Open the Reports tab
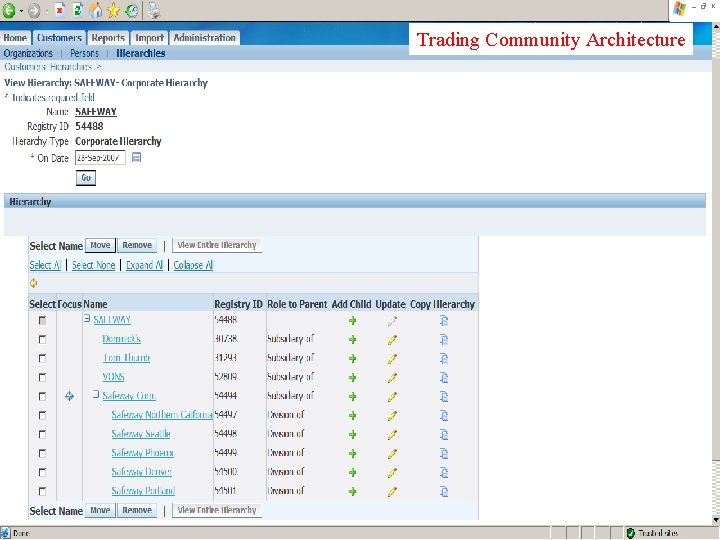720x540 pixels. (x=108, y=38)
